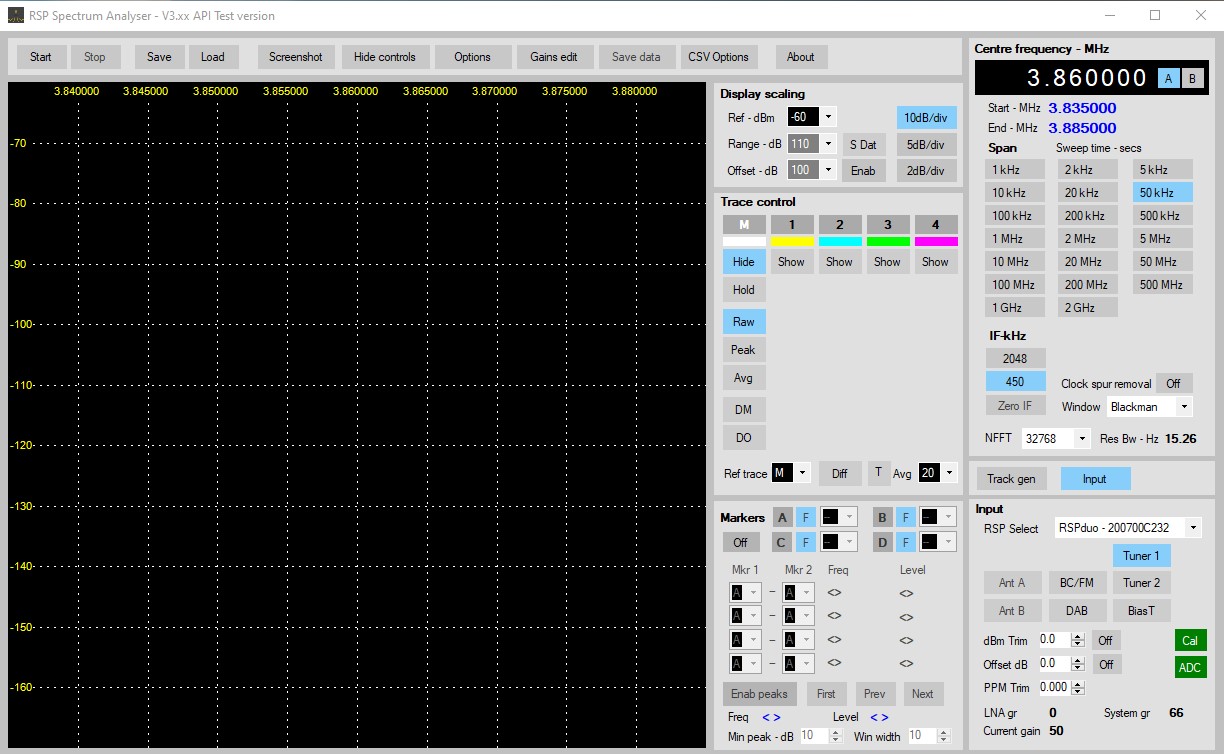Enable BiasT on the tuner
Viewport: 1224px width, 754px height.
[1141, 610]
